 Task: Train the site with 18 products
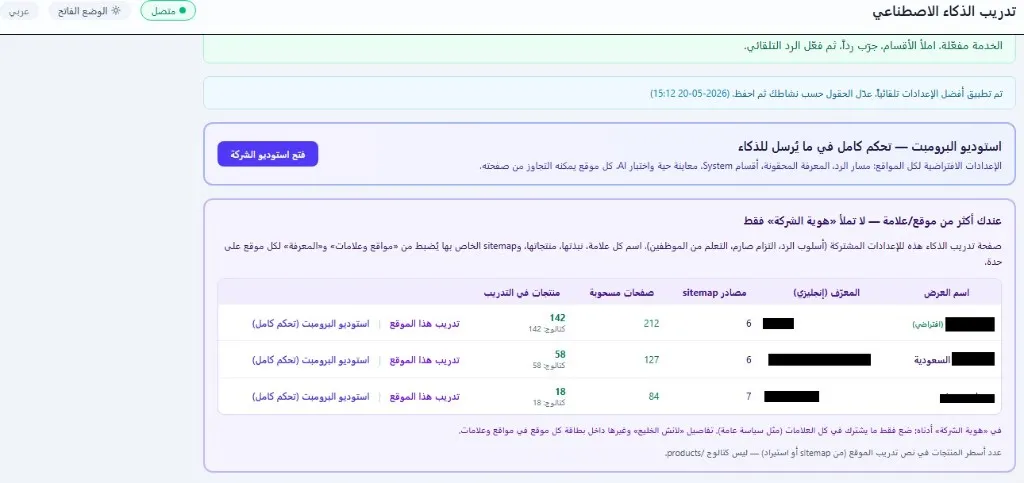[x=424, y=397]
